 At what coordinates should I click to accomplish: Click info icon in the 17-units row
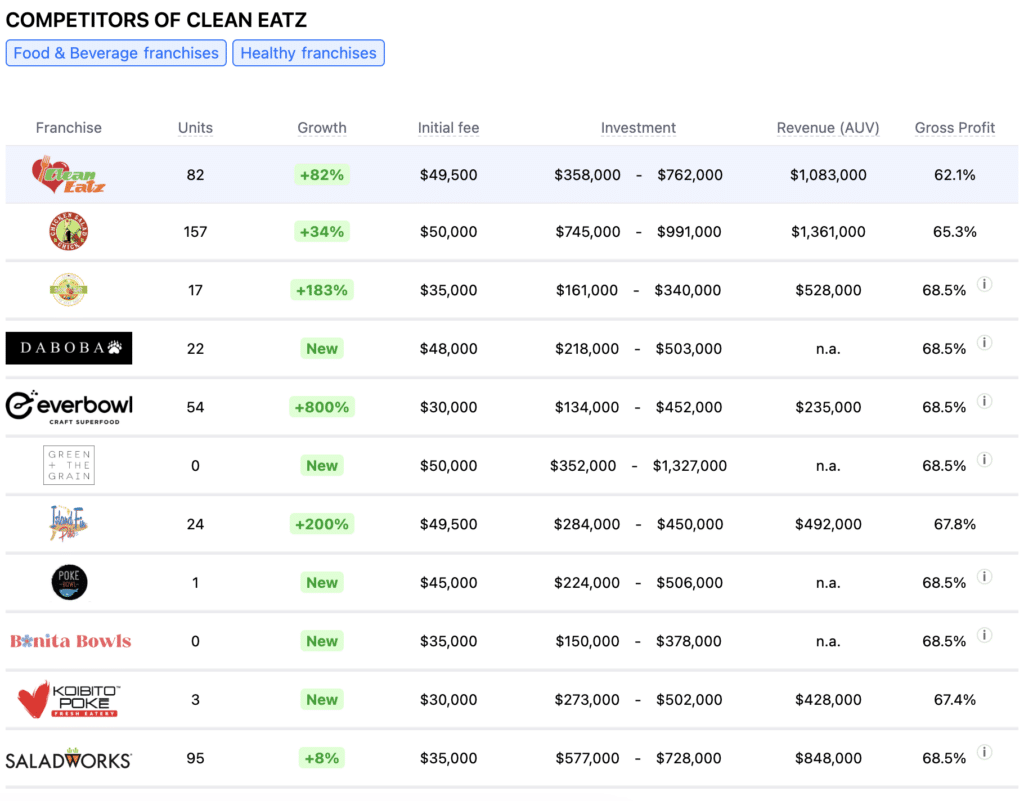pyautogui.click(x=984, y=284)
